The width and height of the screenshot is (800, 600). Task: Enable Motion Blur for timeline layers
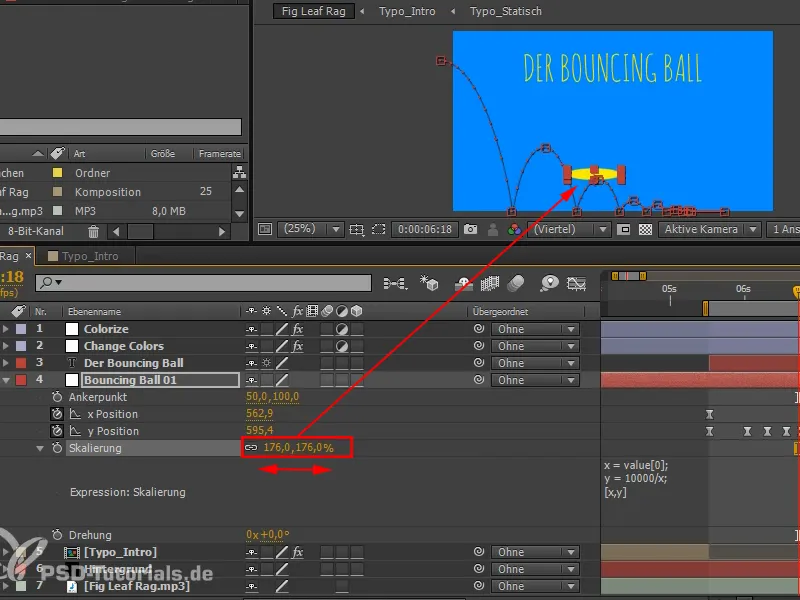(x=517, y=284)
